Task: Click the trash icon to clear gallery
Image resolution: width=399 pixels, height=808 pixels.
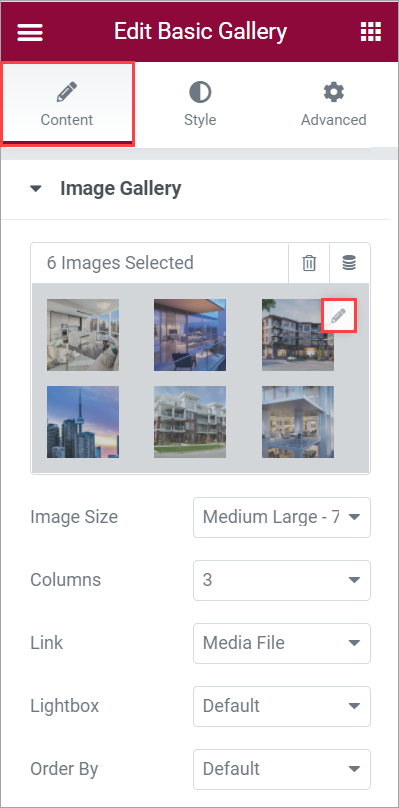Action: pyautogui.click(x=309, y=263)
